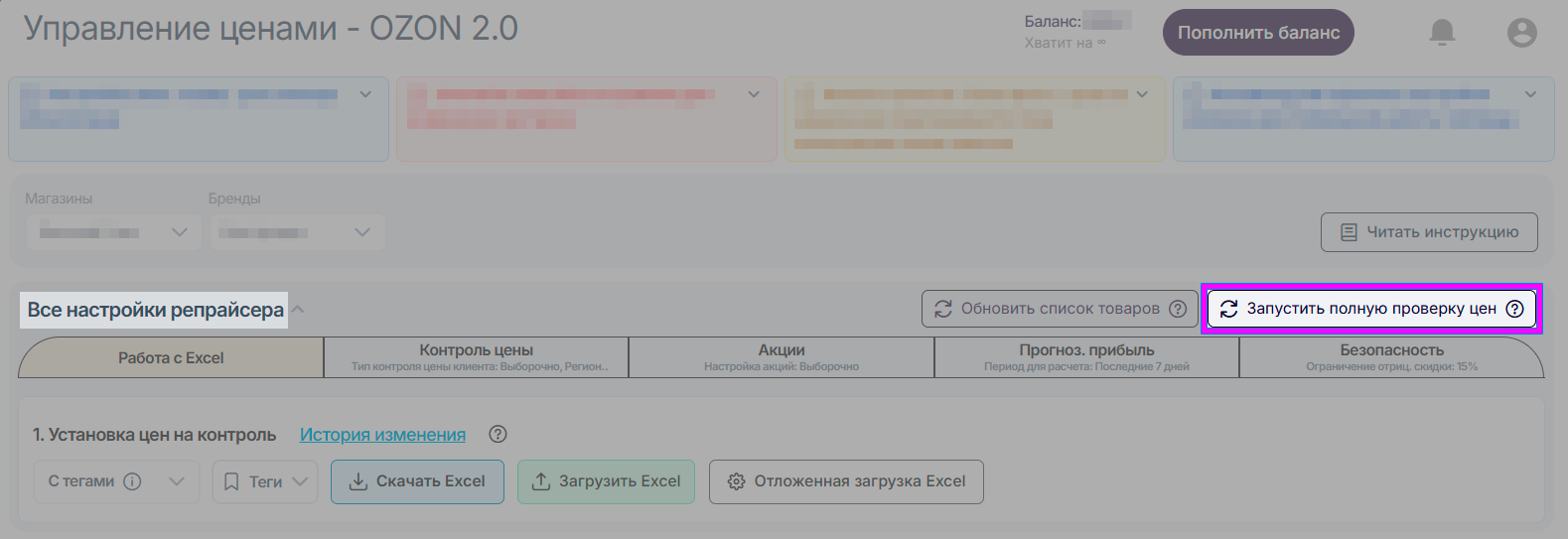Open user profile avatar icon
The width and height of the screenshot is (1568, 539).
[x=1521, y=33]
